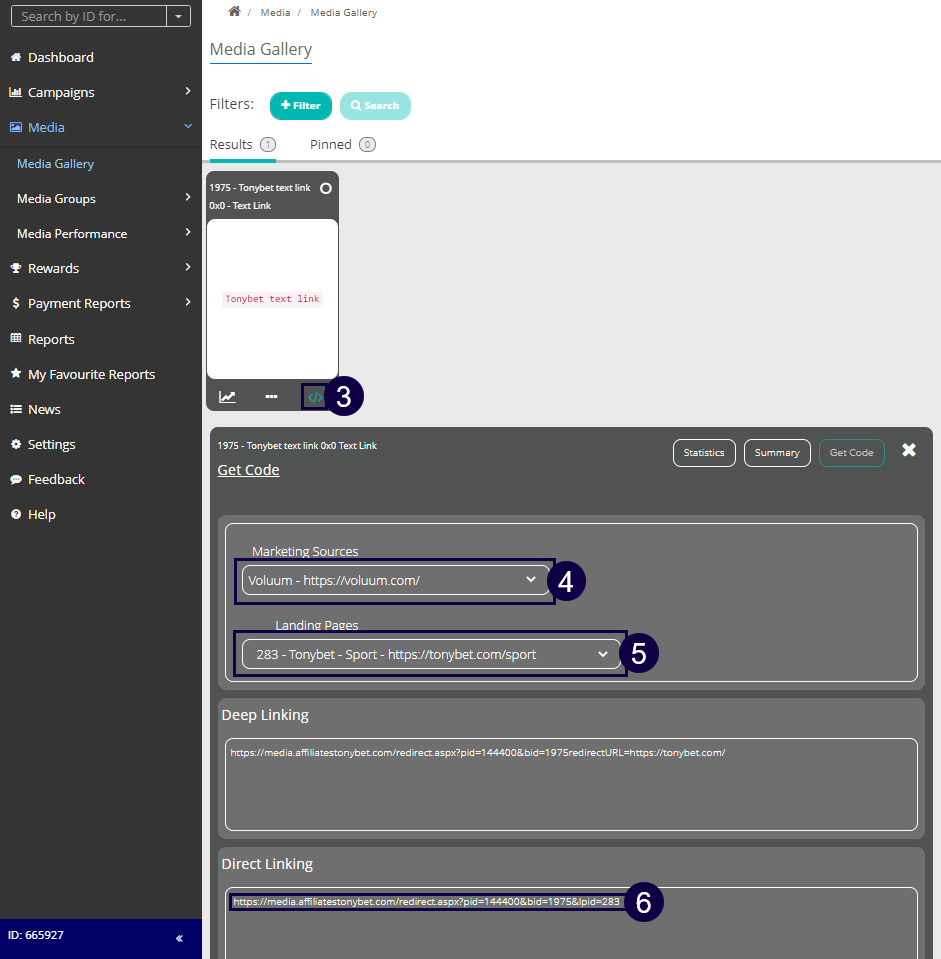
Task: Select the Tonybet text link radio circle
Action: [326, 188]
